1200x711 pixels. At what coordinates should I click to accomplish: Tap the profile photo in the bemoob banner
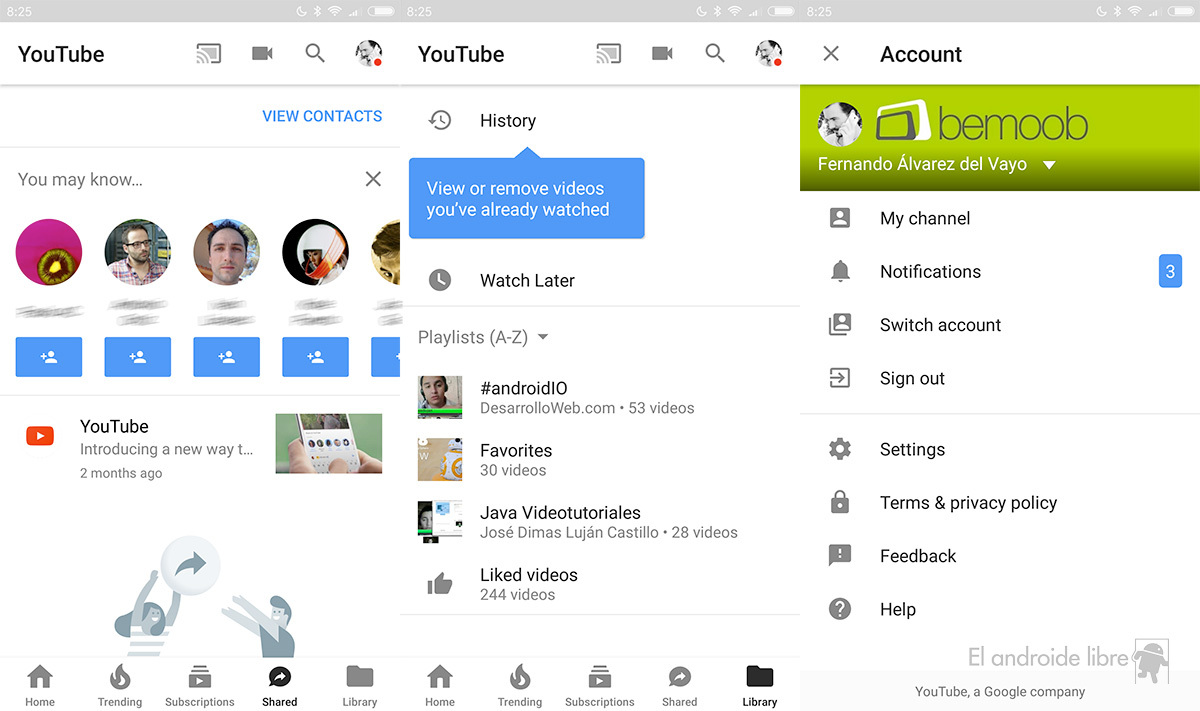(x=840, y=125)
